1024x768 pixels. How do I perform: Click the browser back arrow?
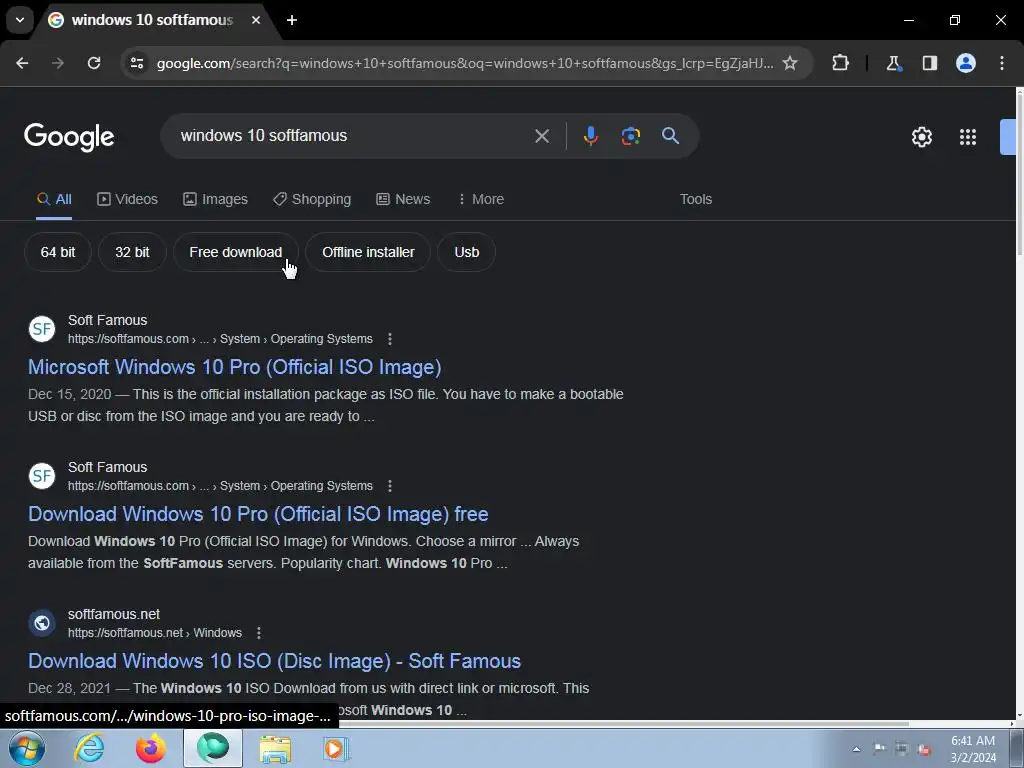tap(22, 63)
